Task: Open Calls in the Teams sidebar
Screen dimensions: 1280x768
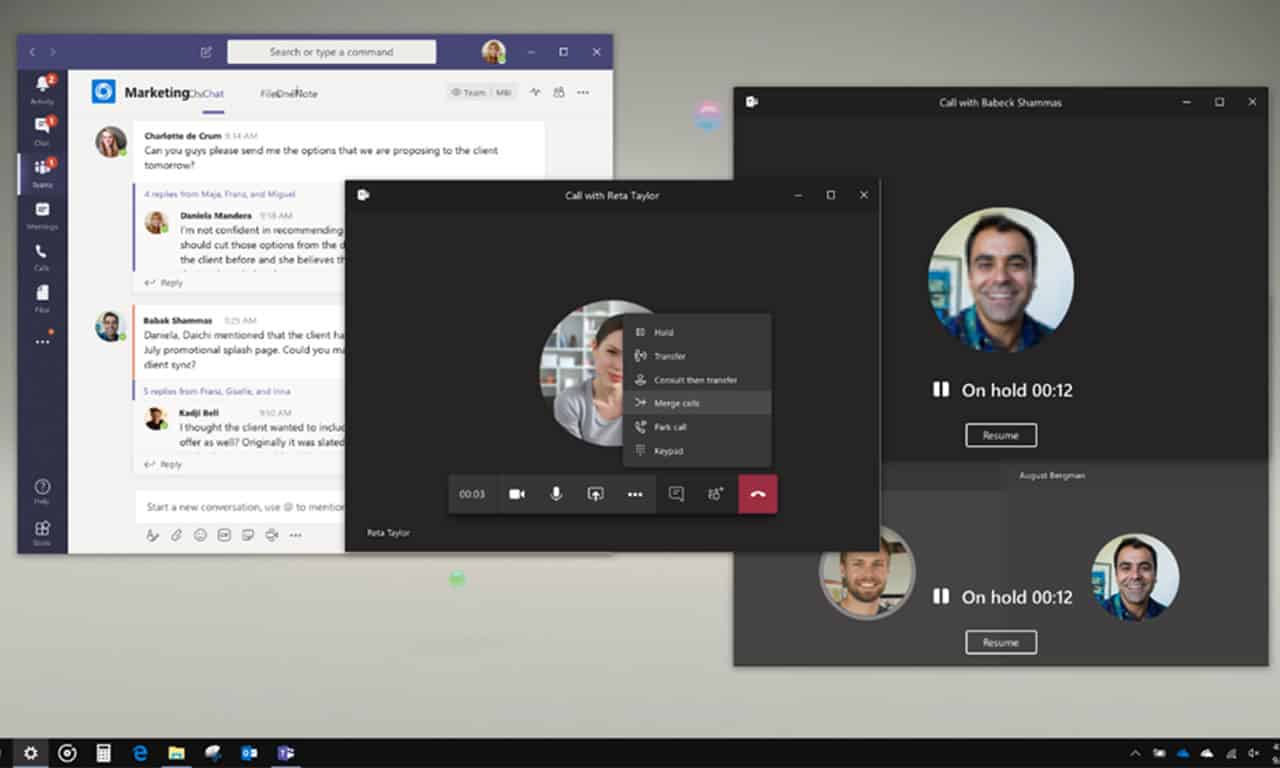Action: tap(42, 257)
